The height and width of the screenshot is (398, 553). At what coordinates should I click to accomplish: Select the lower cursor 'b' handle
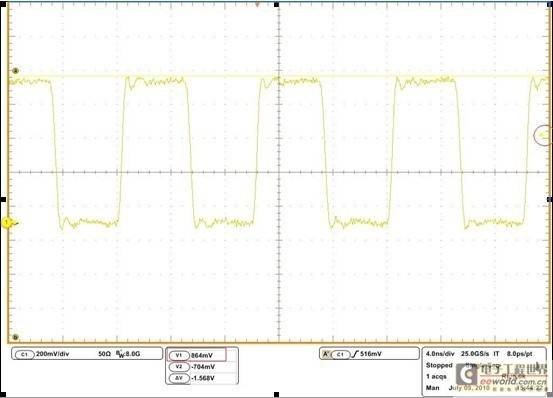tap(15, 337)
